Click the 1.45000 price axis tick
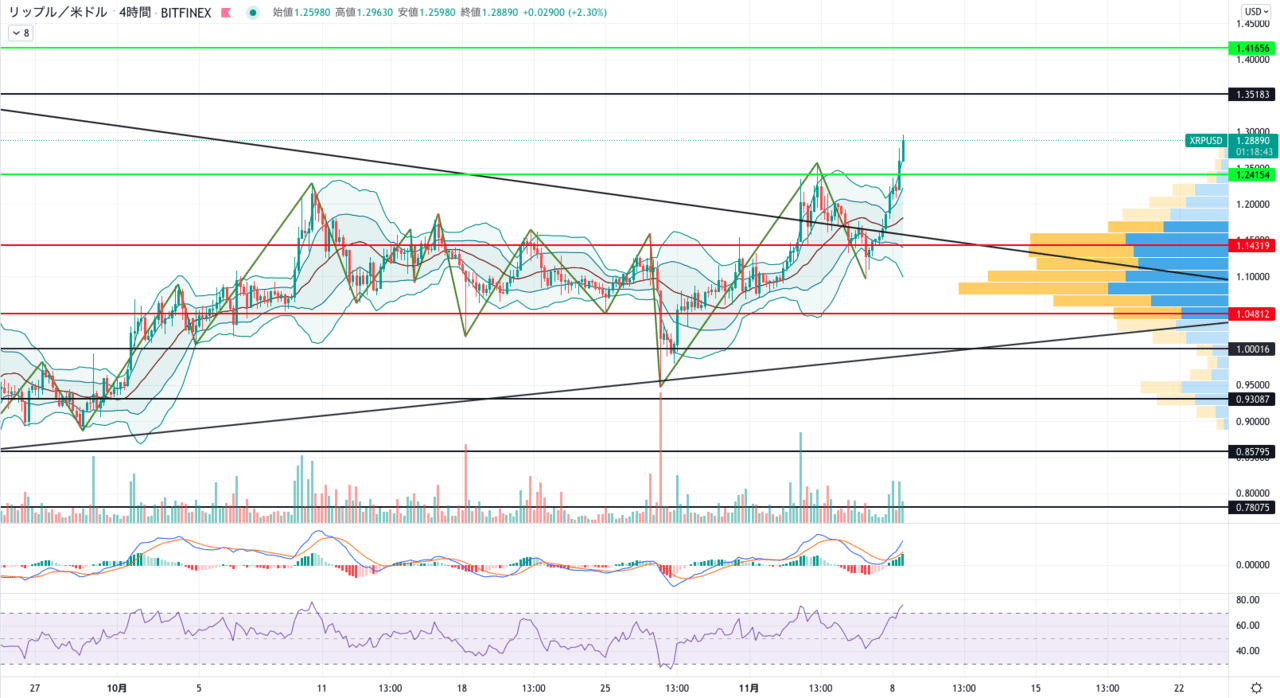The width and height of the screenshot is (1280, 698). [1254, 24]
